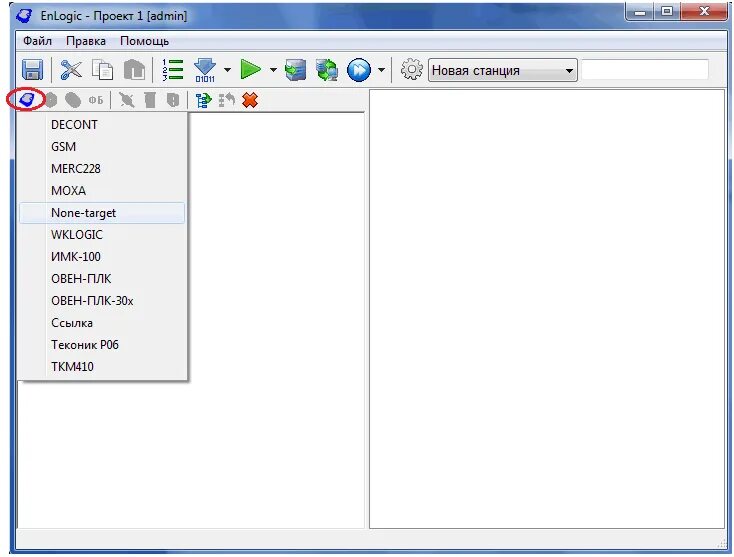
Task: Close the EnLogic window
Action: tap(704, 11)
